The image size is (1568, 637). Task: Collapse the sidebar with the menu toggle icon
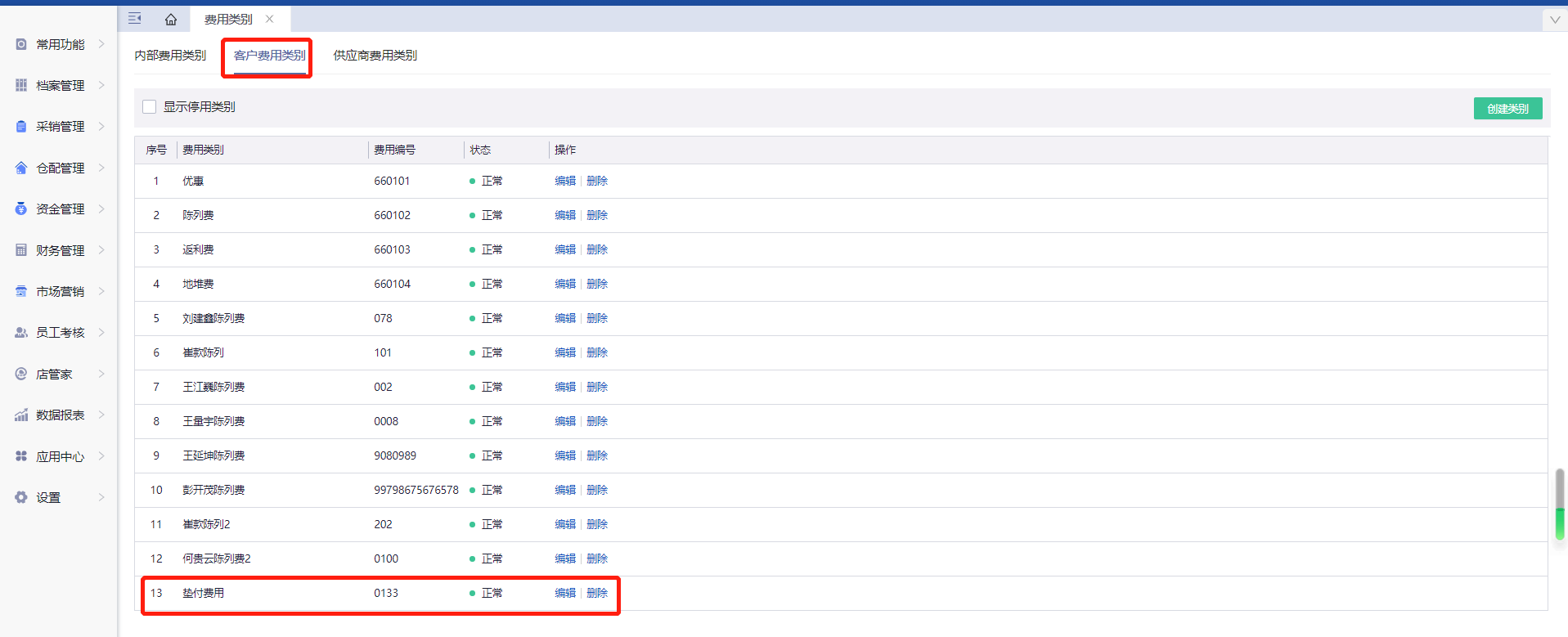pos(135,18)
